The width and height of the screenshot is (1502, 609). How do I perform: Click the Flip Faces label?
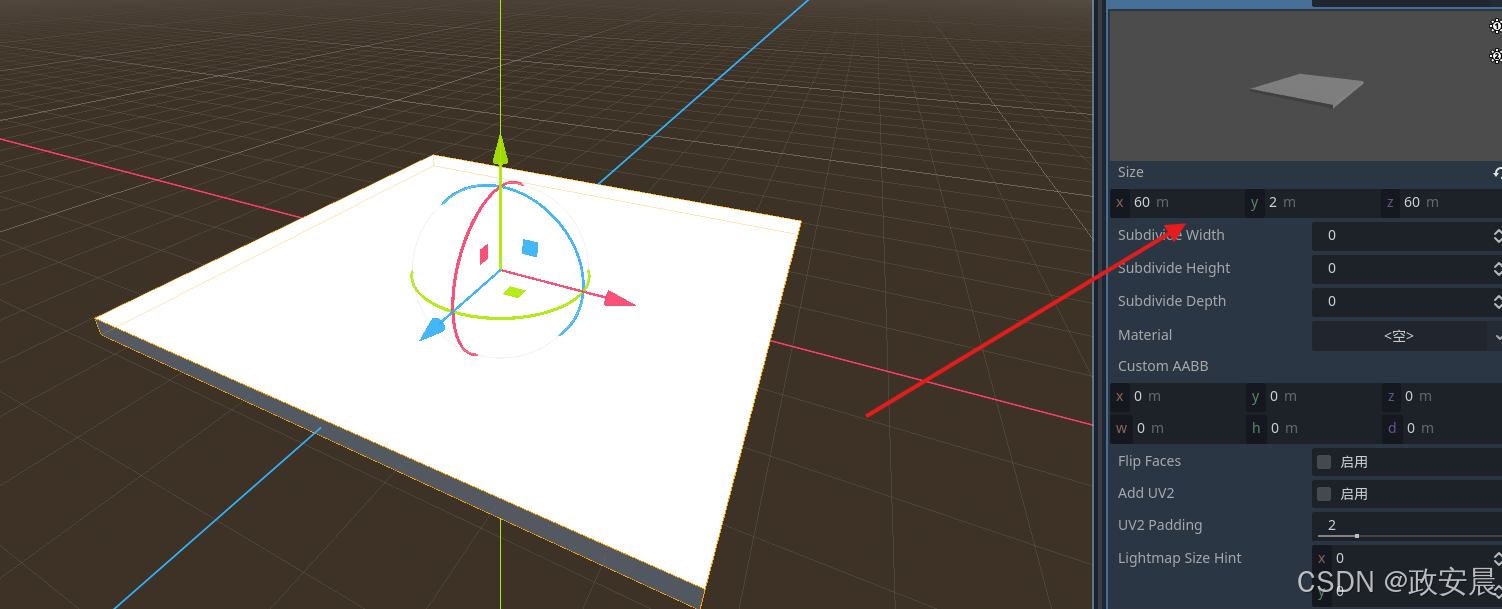(x=1149, y=462)
